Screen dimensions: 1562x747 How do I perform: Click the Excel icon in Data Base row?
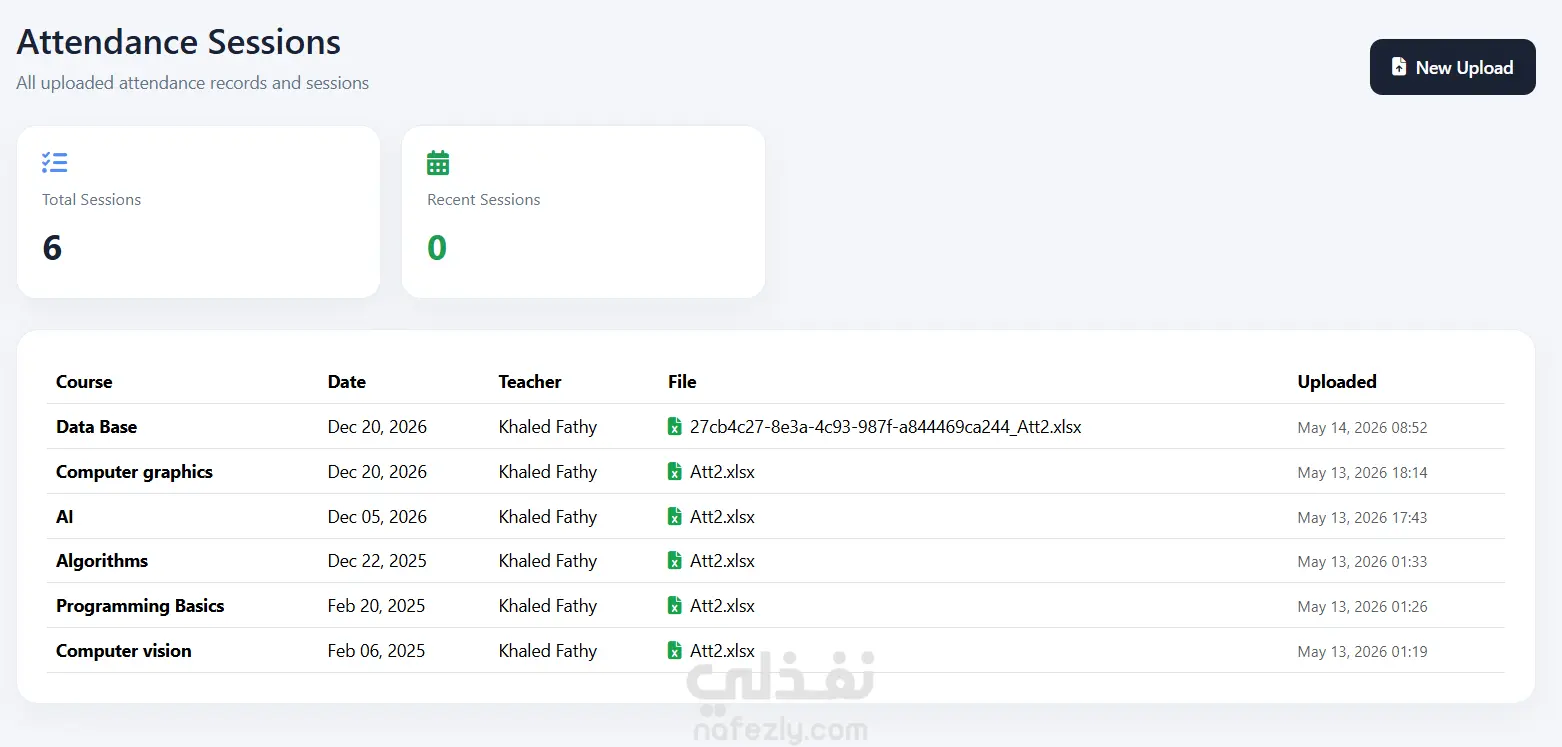click(675, 427)
